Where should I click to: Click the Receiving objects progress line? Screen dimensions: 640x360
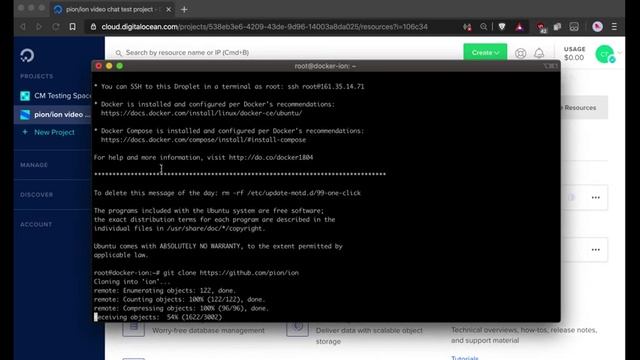coord(158,317)
